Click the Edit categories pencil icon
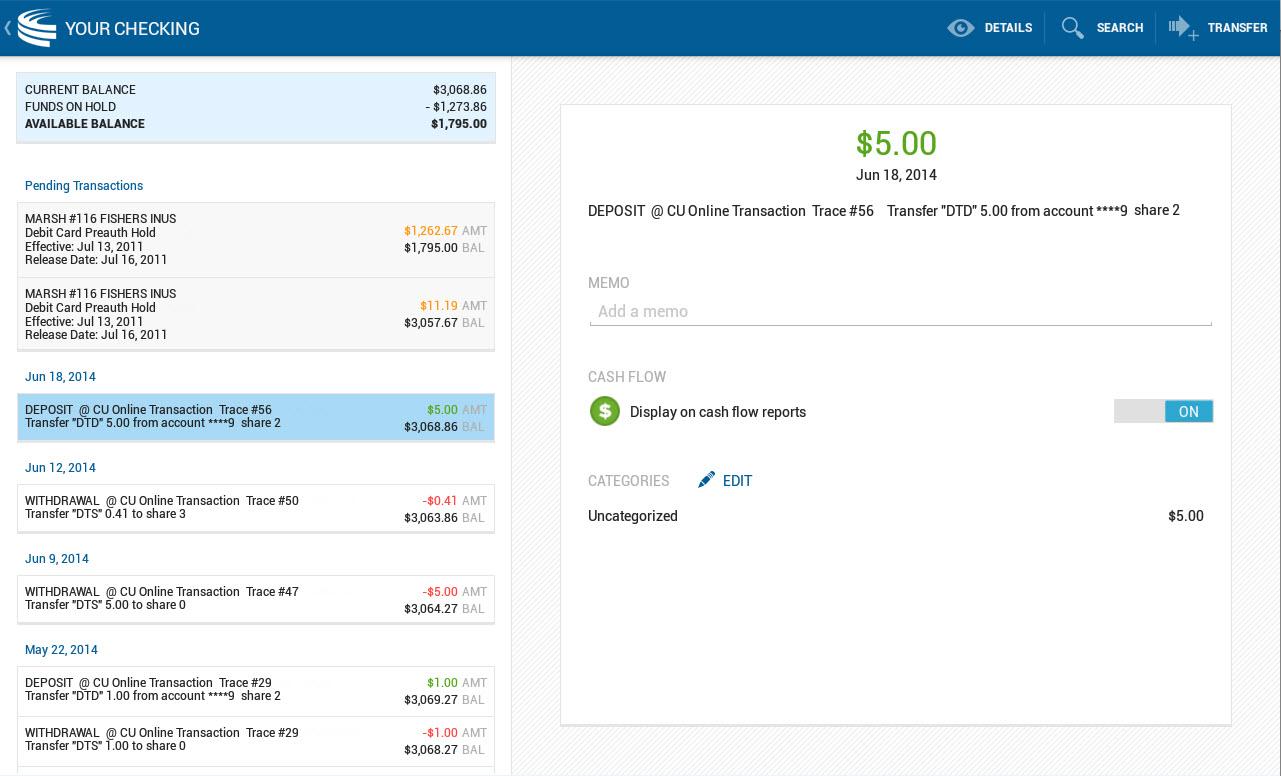The width and height of the screenshot is (1281, 776). [707, 480]
